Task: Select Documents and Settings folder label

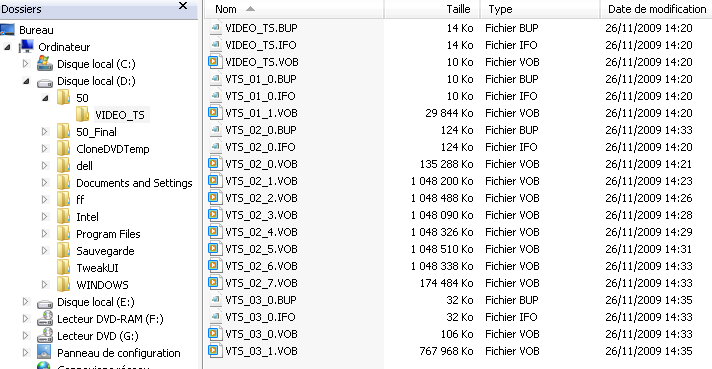Action: point(134,183)
